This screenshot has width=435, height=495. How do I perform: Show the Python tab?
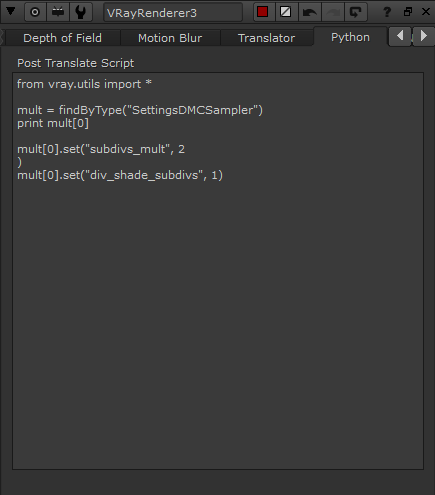pyautogui.click(x=350, y=37)
